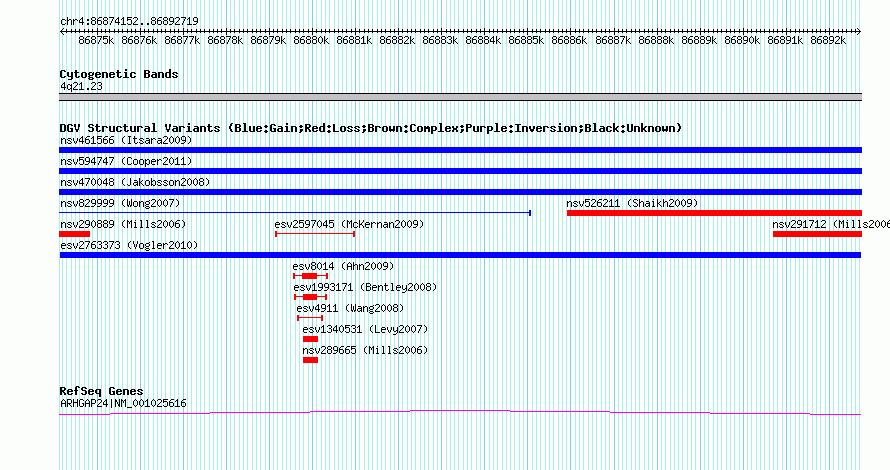Select the red nsv289665 loss bar
Viewport: 890px width, 470px height.
coord(310,360)
